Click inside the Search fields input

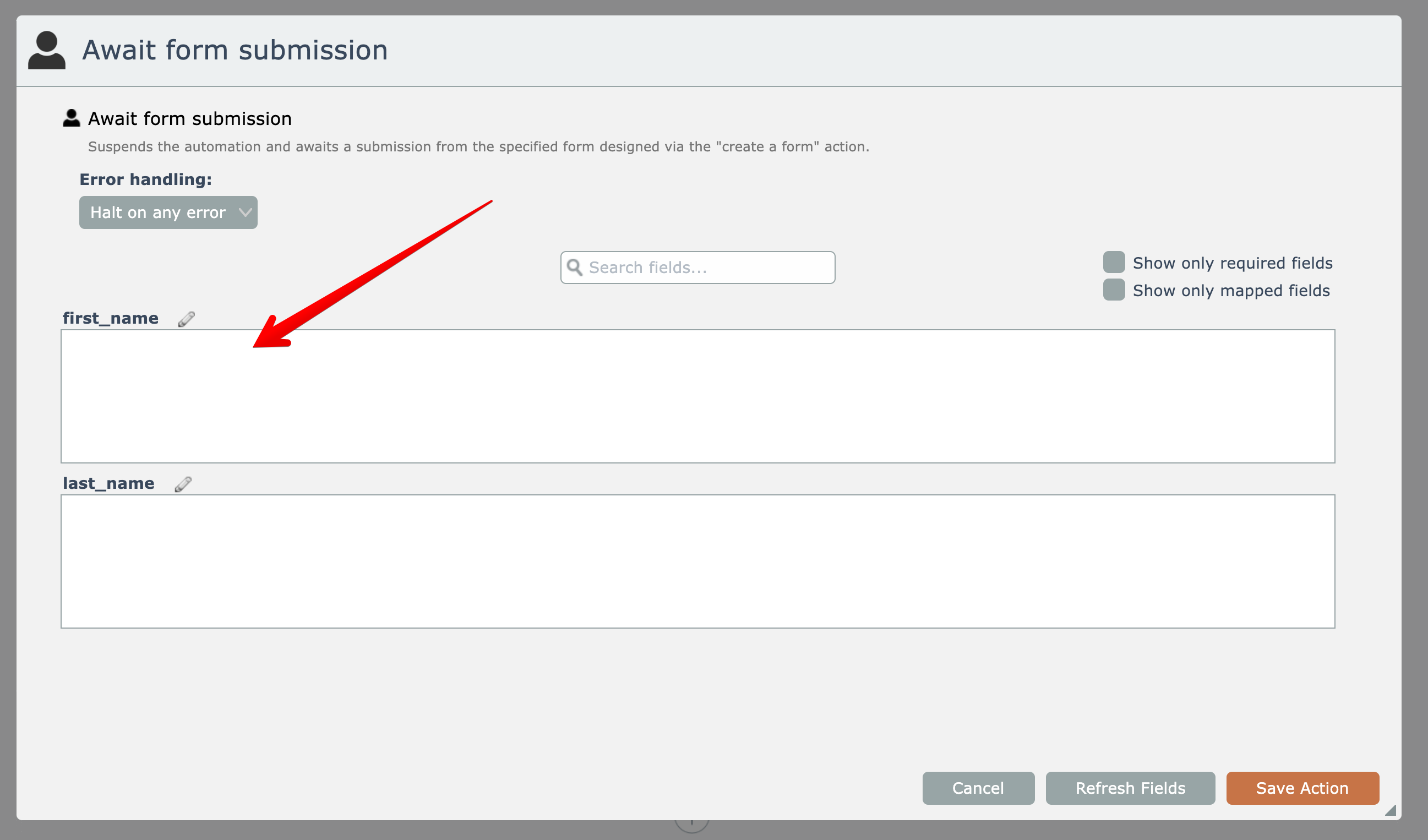click(x=708, y=268)
